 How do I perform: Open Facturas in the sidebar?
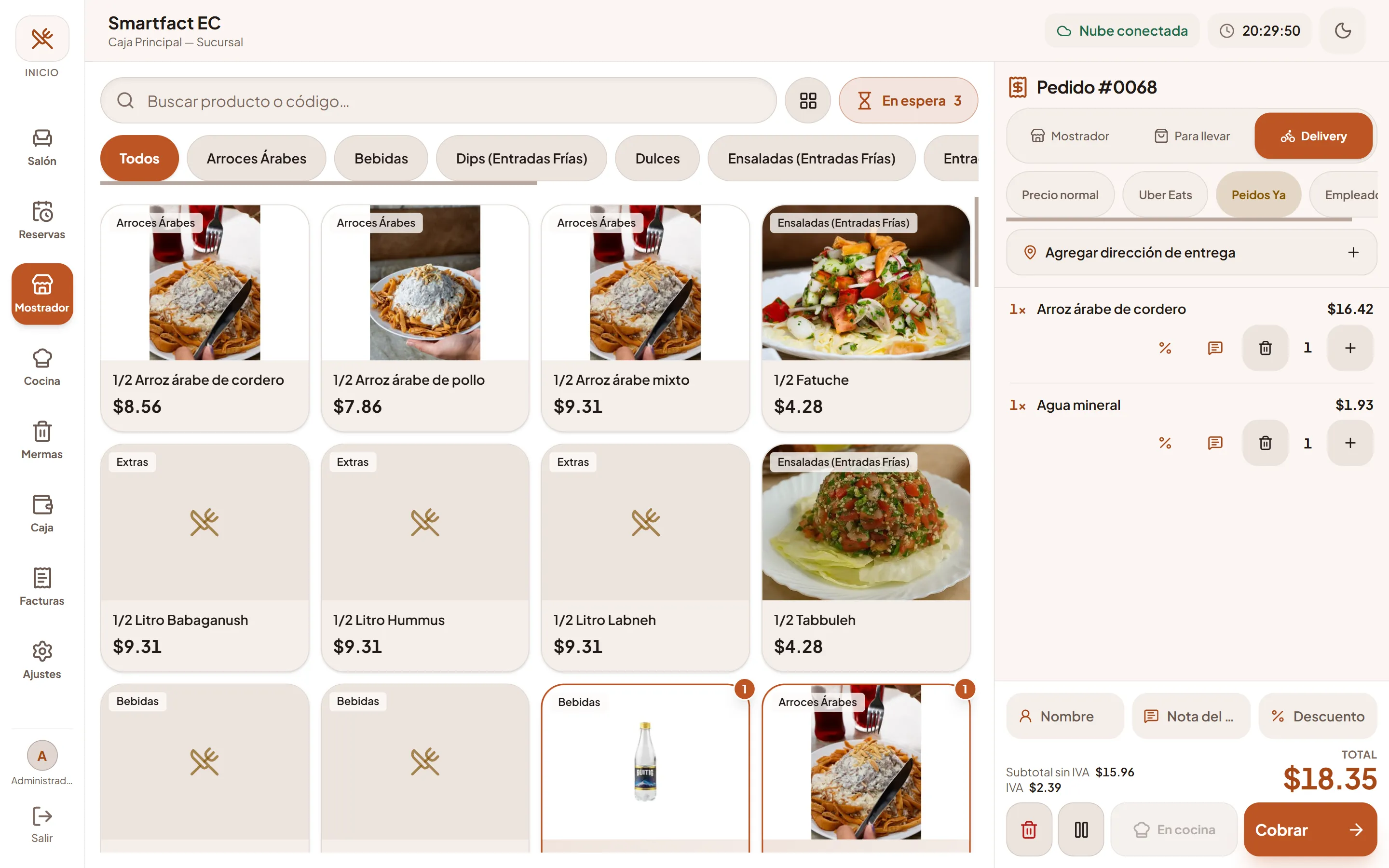pyautogui.click(x=42, y=587)
